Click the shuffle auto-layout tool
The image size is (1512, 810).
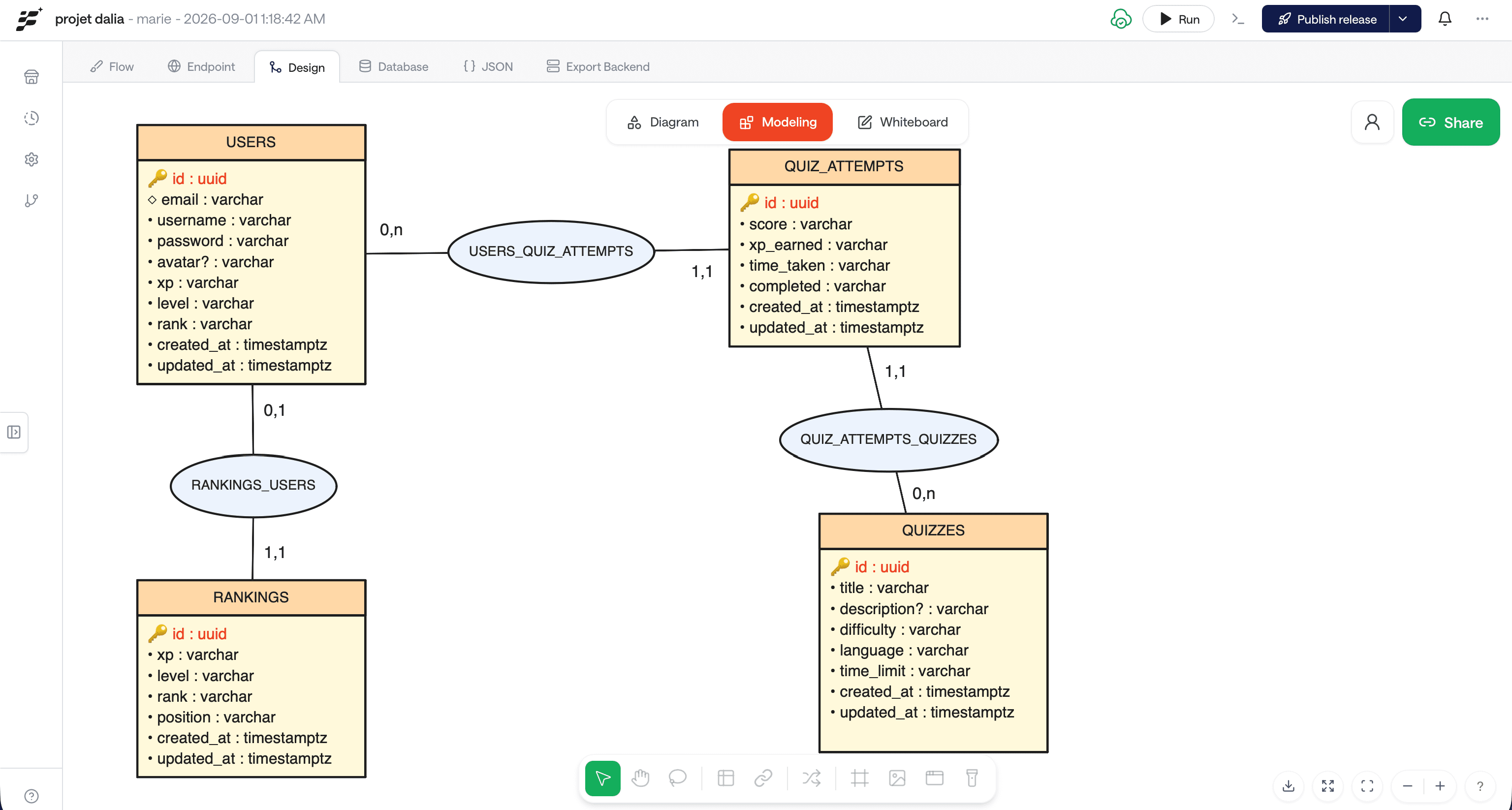pyautogui.click(x=812, y=779)
